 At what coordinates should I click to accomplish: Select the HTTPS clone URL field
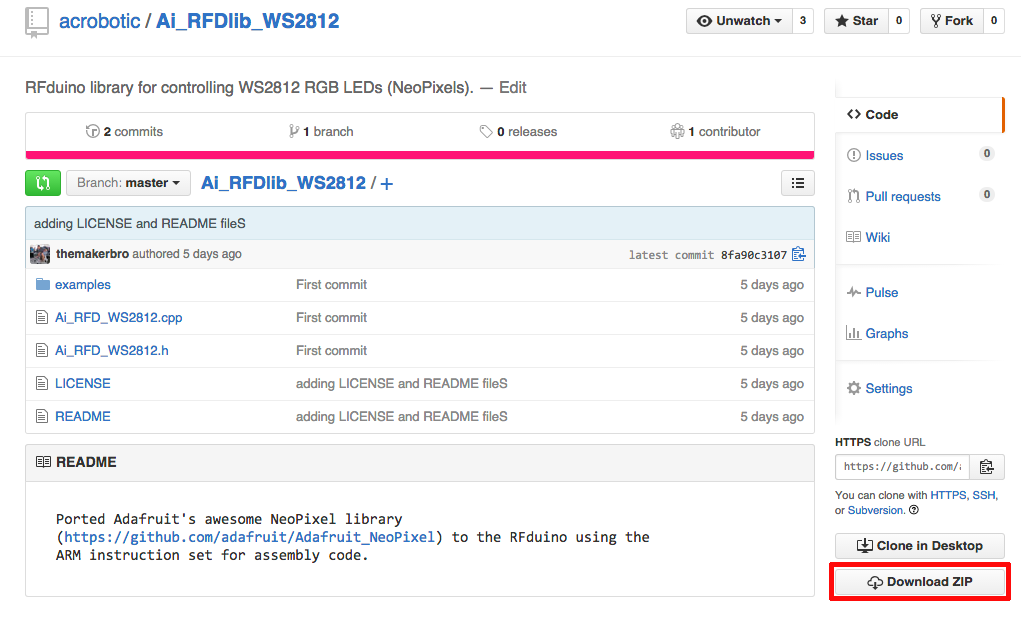coord(902,467)
